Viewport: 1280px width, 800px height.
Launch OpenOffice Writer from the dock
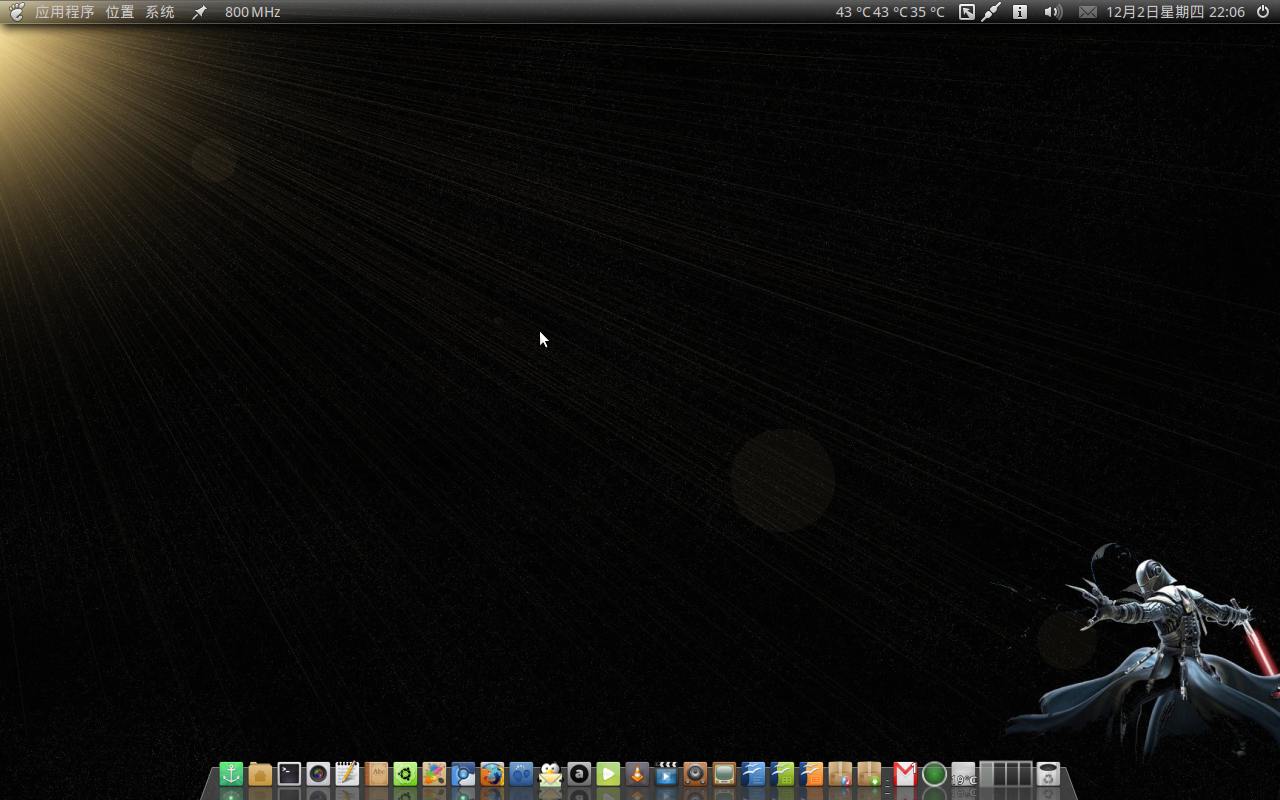click(x=753, y=774)
